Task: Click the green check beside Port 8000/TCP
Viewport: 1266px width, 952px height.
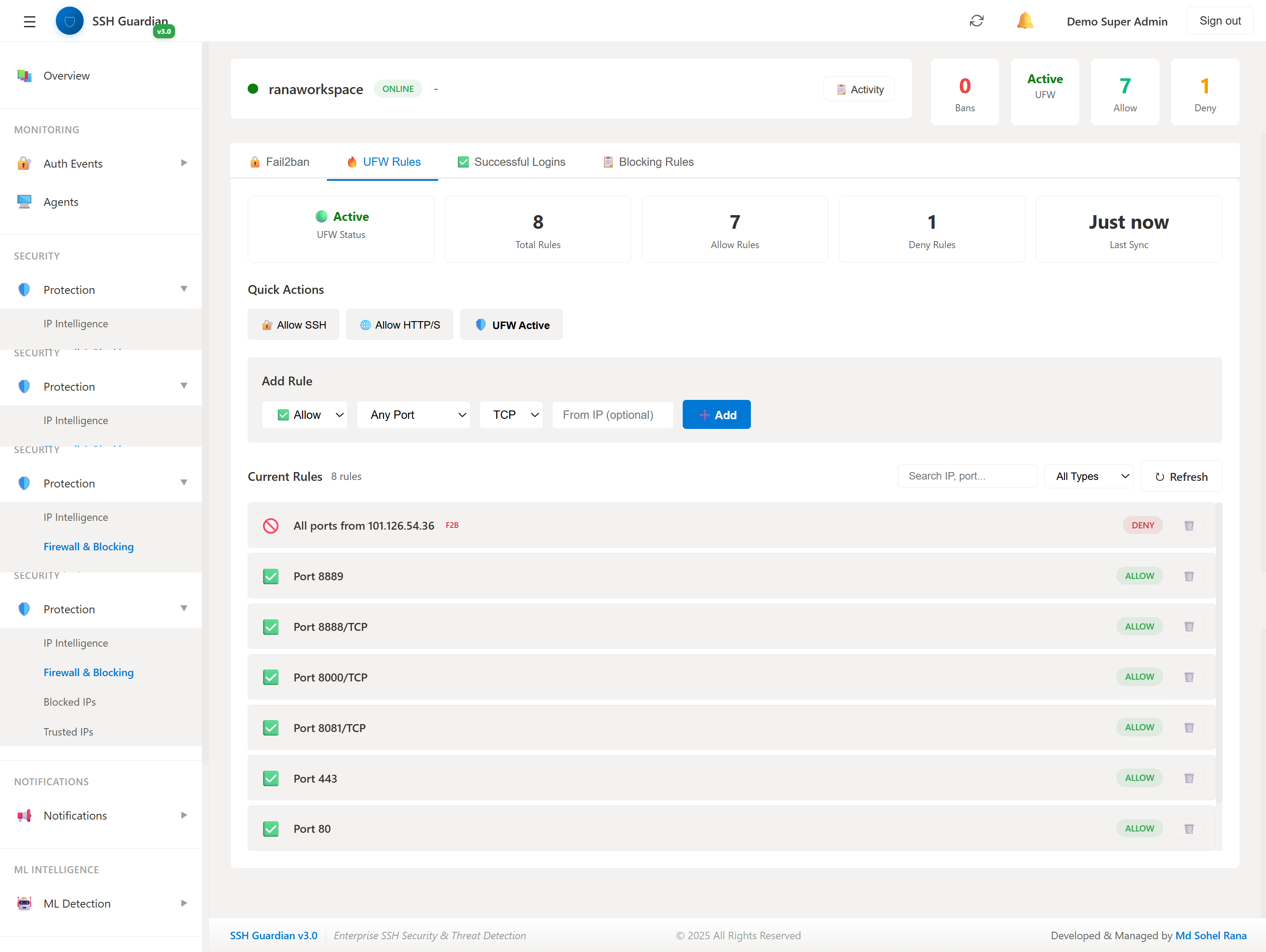Action: click(271, 677)
